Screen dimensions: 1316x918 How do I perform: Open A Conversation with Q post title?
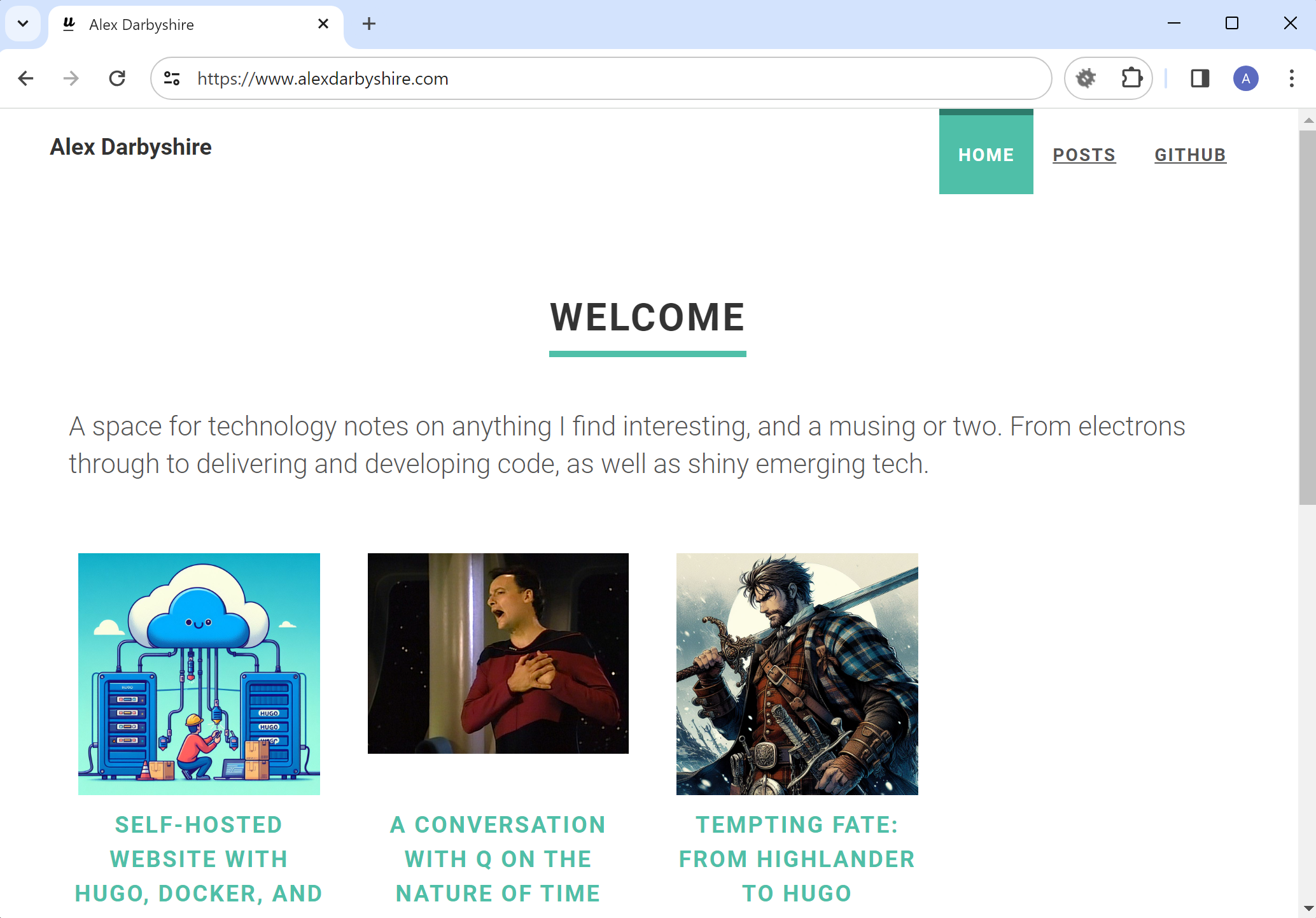pyautogui.click(x=498, y=859)
